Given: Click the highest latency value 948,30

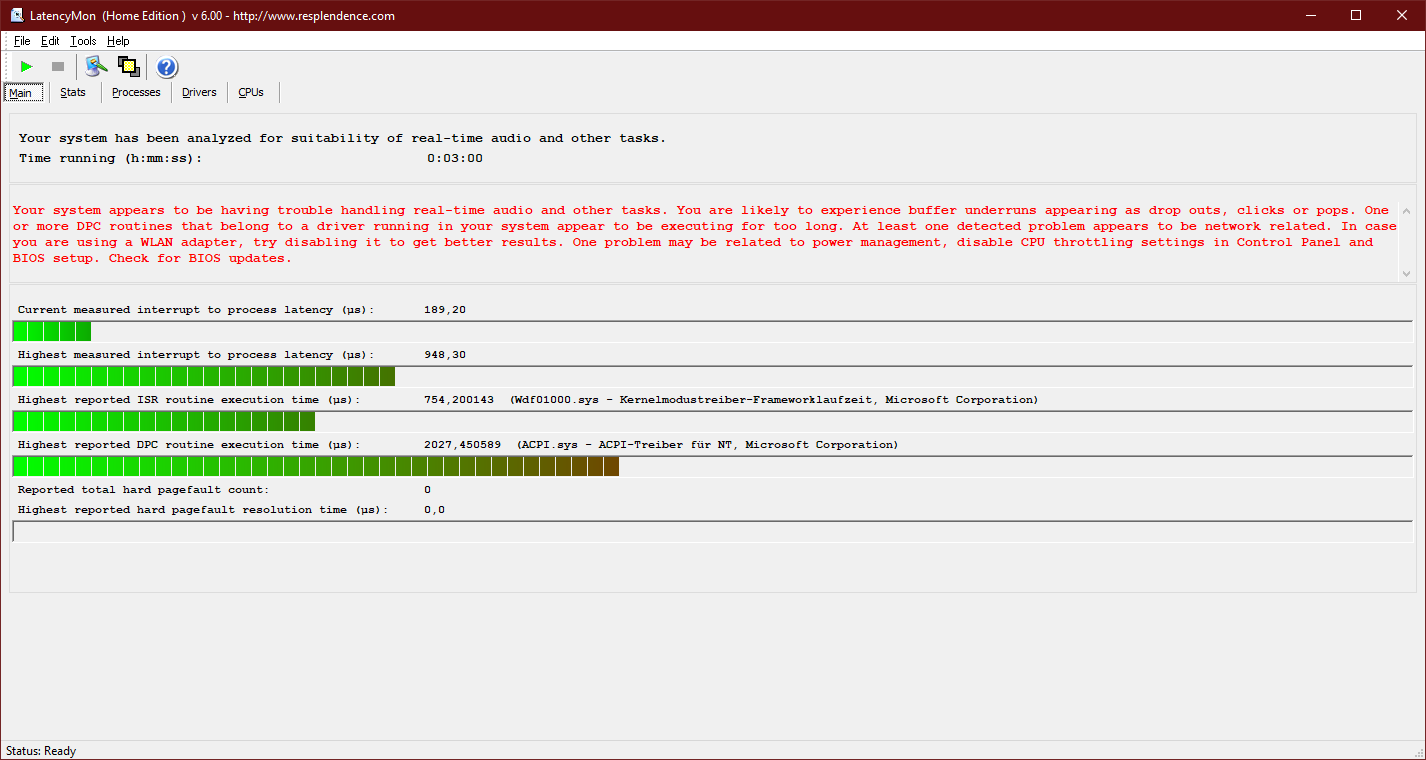Looking at the screenshot, I should (445, 355).
